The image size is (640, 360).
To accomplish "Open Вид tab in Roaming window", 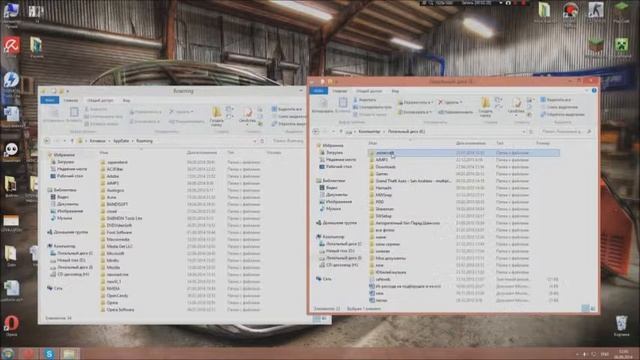I will point(127,100).
